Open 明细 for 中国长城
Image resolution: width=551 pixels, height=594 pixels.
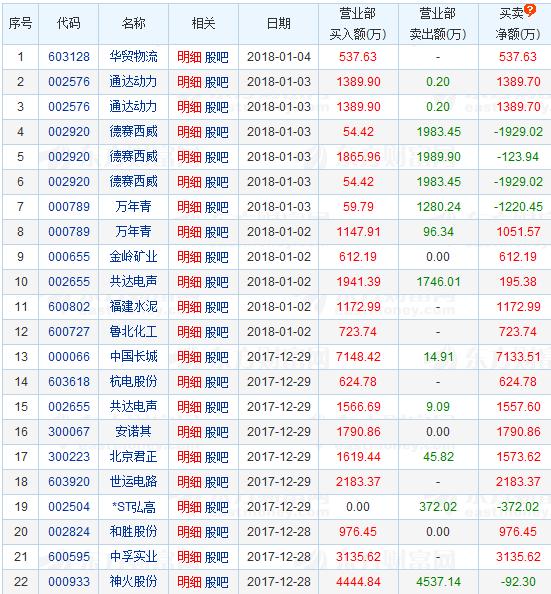point(189,357)
